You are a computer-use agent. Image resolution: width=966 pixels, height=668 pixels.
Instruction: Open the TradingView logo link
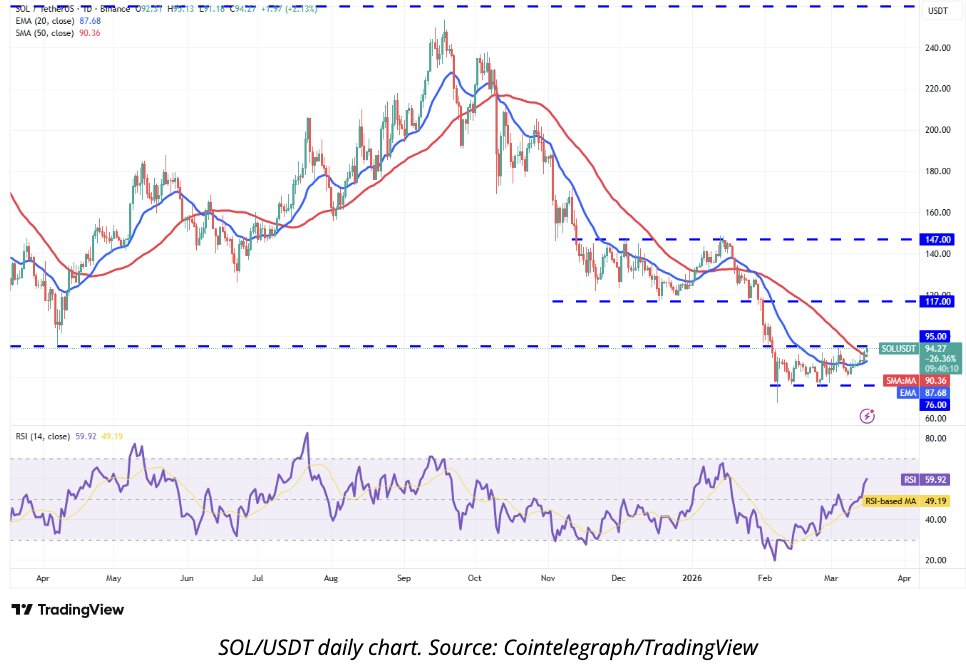pyautogui.click(x=68, y=610)
